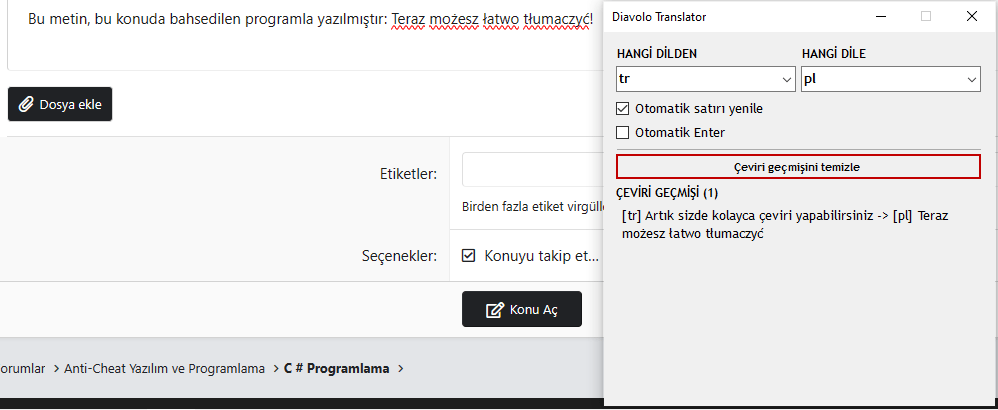Open the 'HANGİ DİLE' target language dropdown
The height and width of the screenshot is (410, 998).
click(890, 80)
